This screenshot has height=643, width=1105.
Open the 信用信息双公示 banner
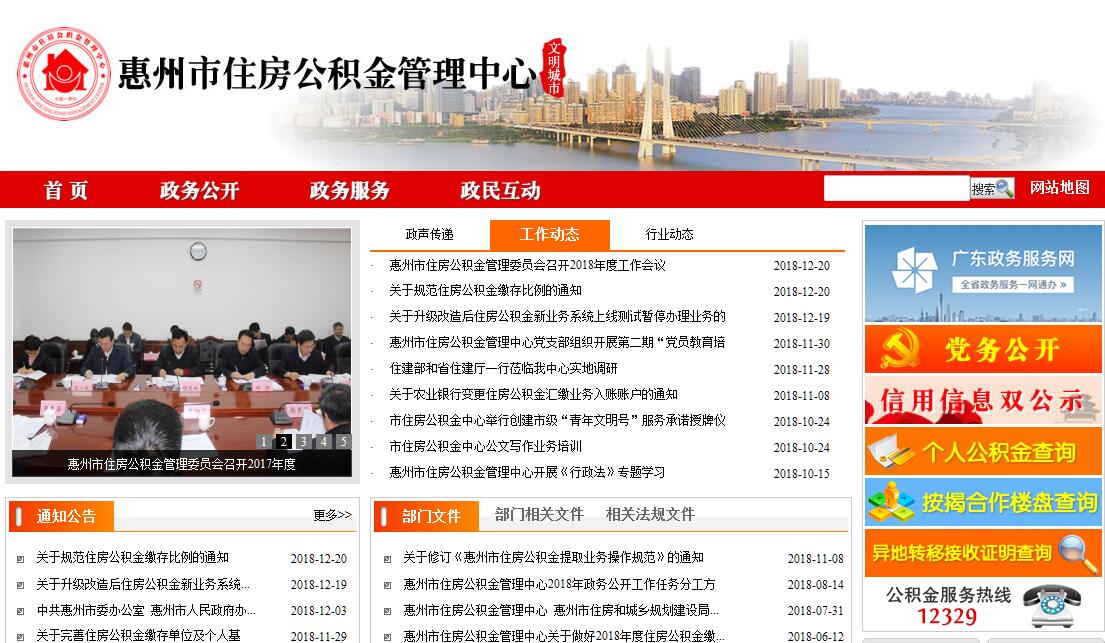click(x=983, y=400)
